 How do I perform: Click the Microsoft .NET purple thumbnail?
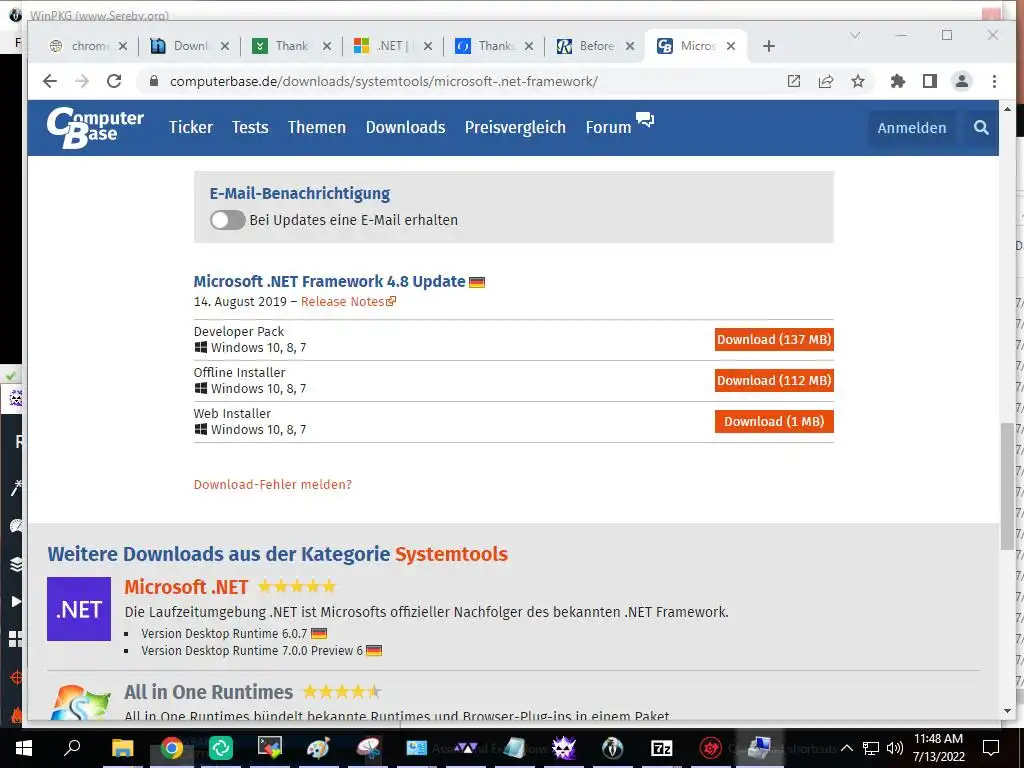[79, 609]
